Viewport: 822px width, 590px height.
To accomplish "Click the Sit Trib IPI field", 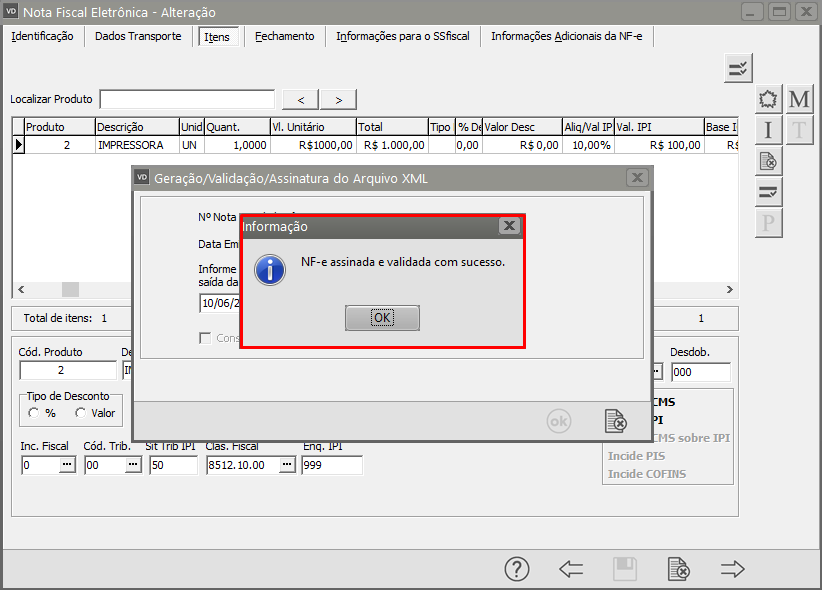I will 174,465.
